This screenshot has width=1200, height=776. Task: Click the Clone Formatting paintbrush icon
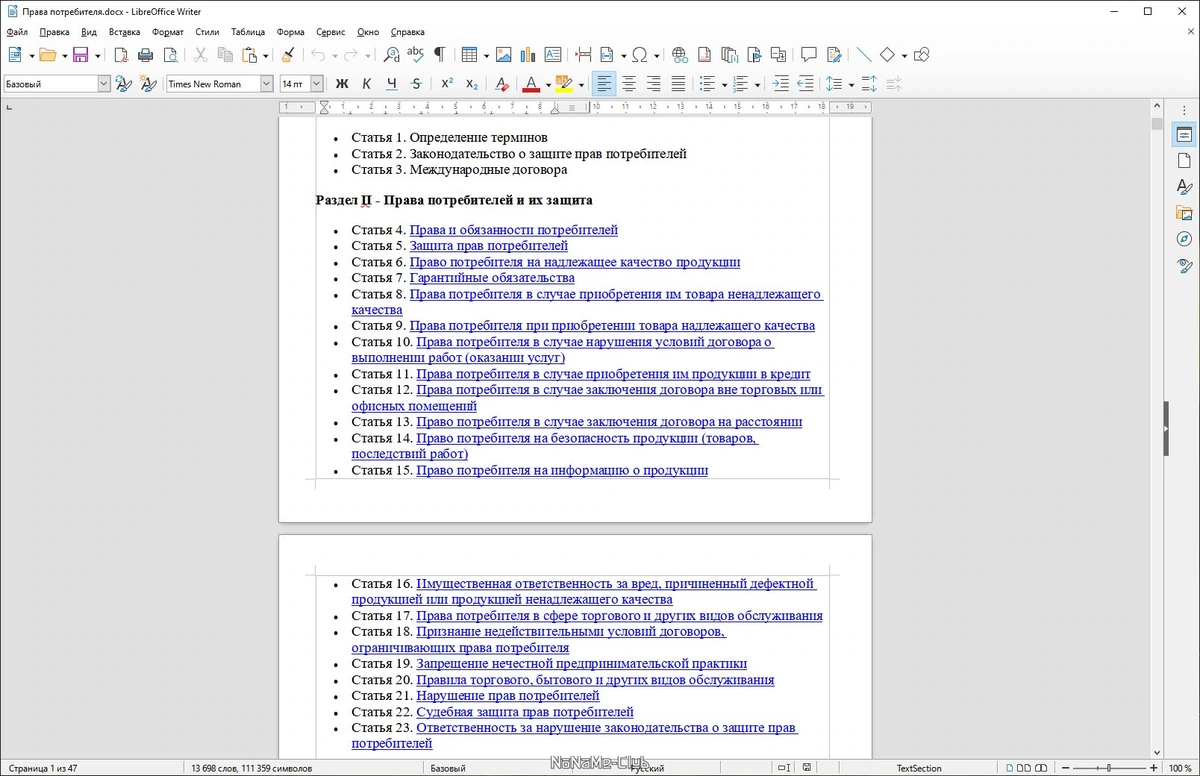[287, 55]
